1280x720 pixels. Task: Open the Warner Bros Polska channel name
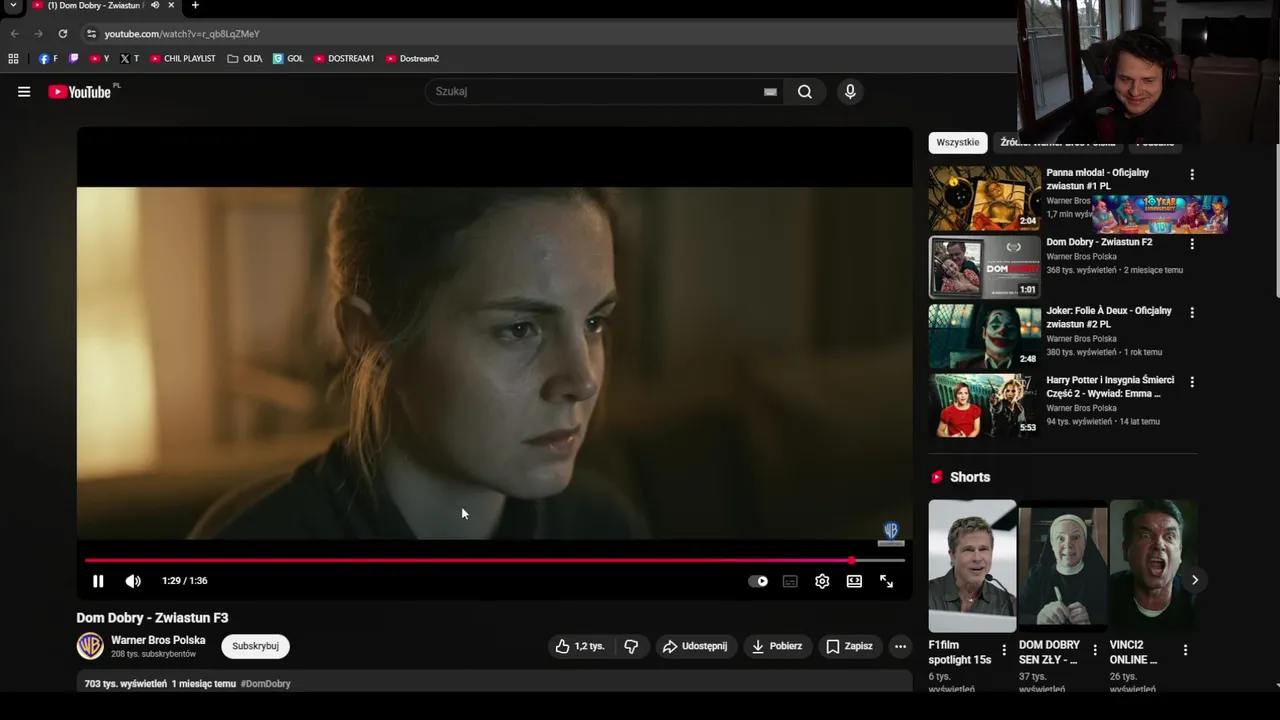pyautogui.click(x=158, y=640)
